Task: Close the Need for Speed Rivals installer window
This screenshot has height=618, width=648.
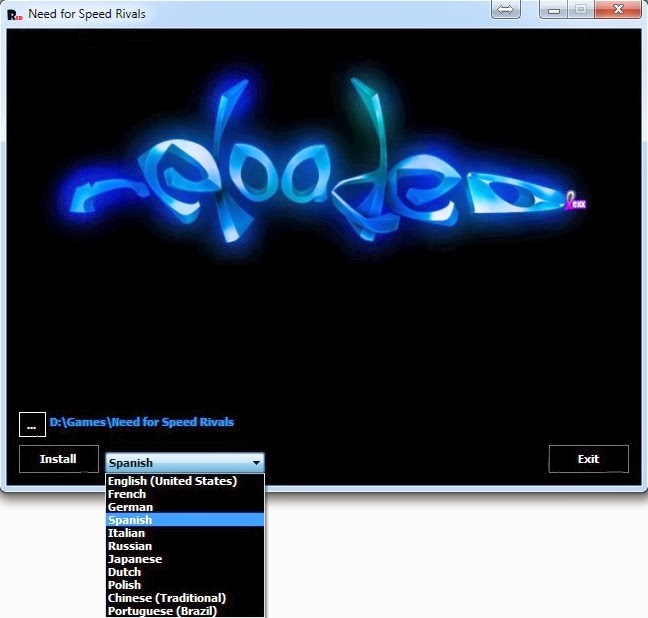Action: (618, 9)
